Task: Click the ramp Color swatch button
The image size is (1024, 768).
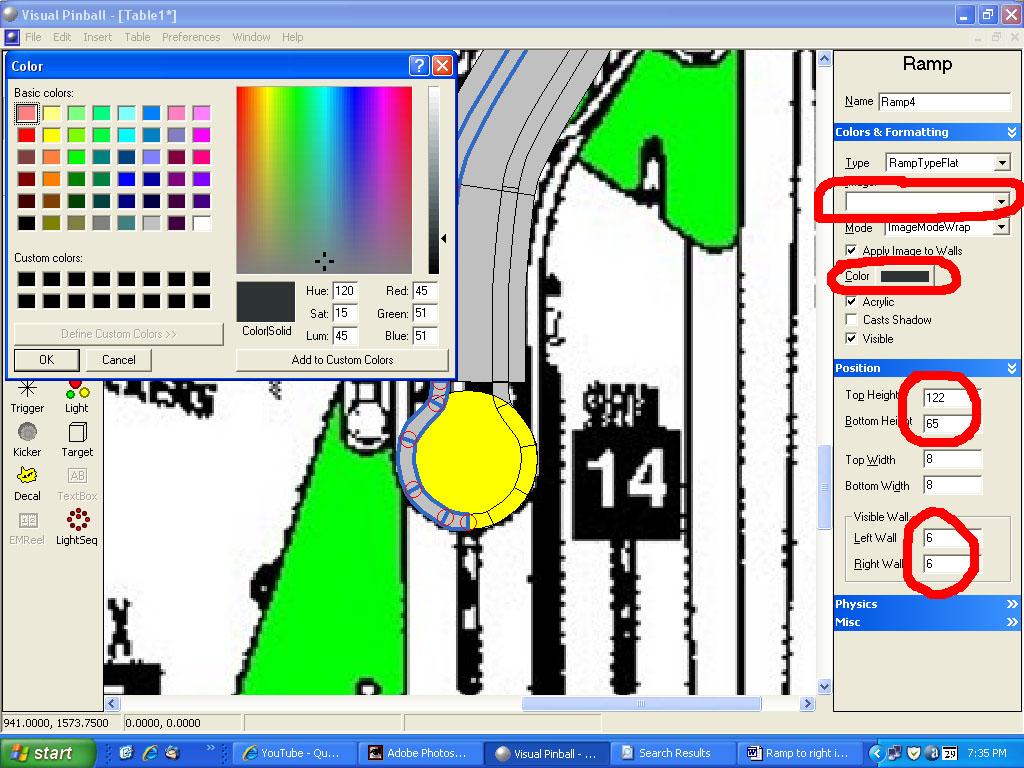Action: (904, 276)
